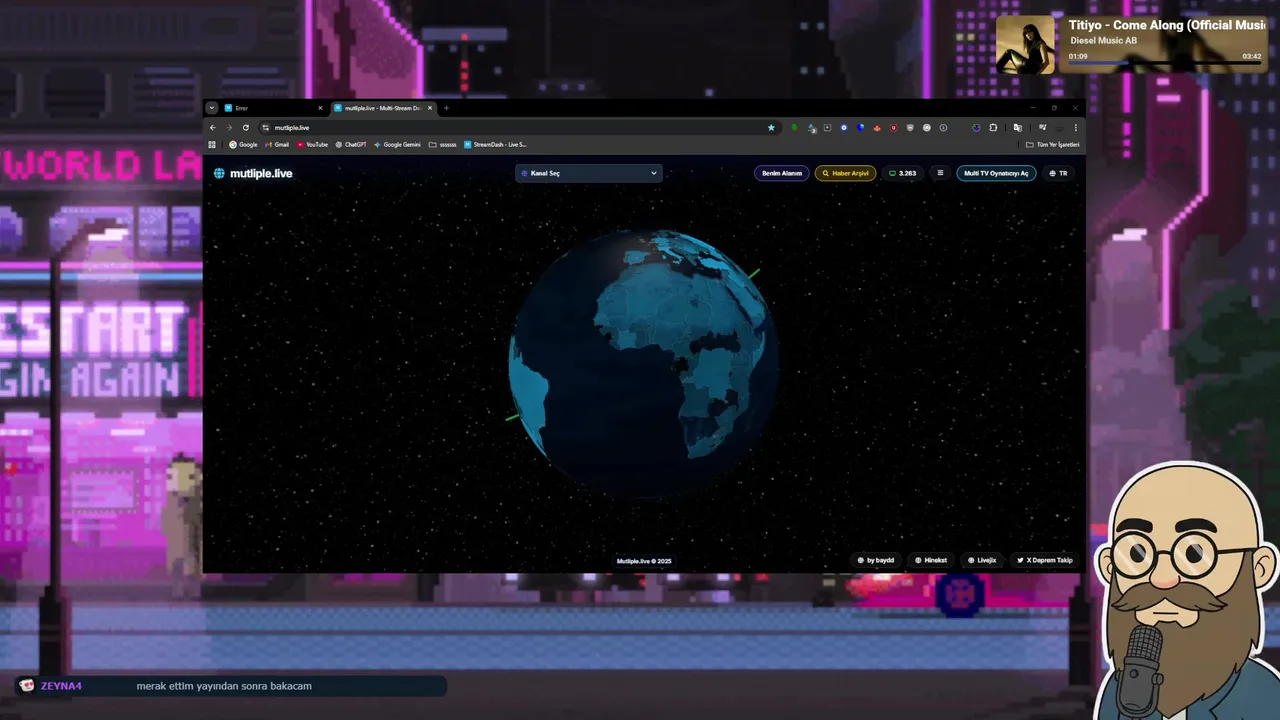Open the hamburger menu in site header
Image resolution: width=1280 pixels, height=720 pixels.
point(940,173)
